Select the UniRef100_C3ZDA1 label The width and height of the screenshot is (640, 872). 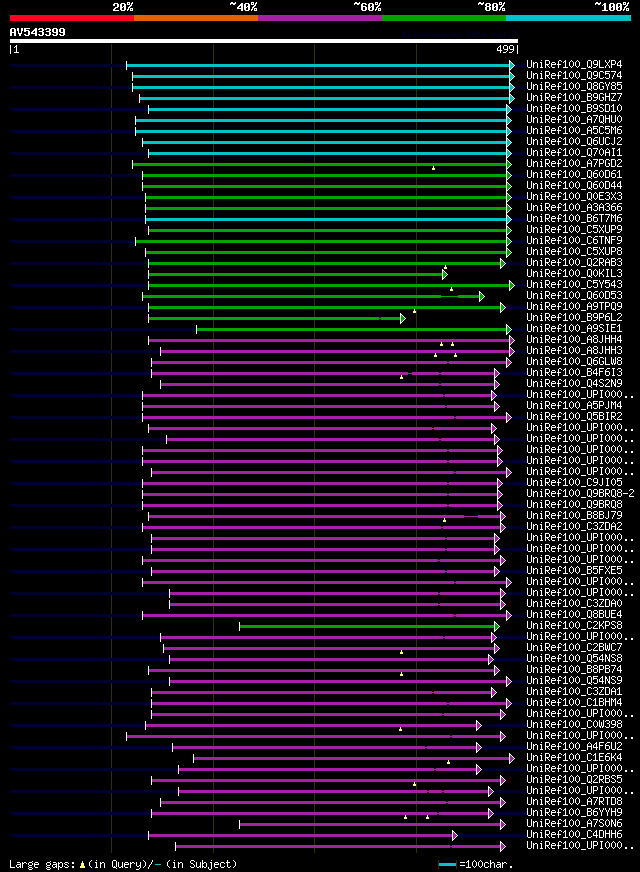point(574,691)
